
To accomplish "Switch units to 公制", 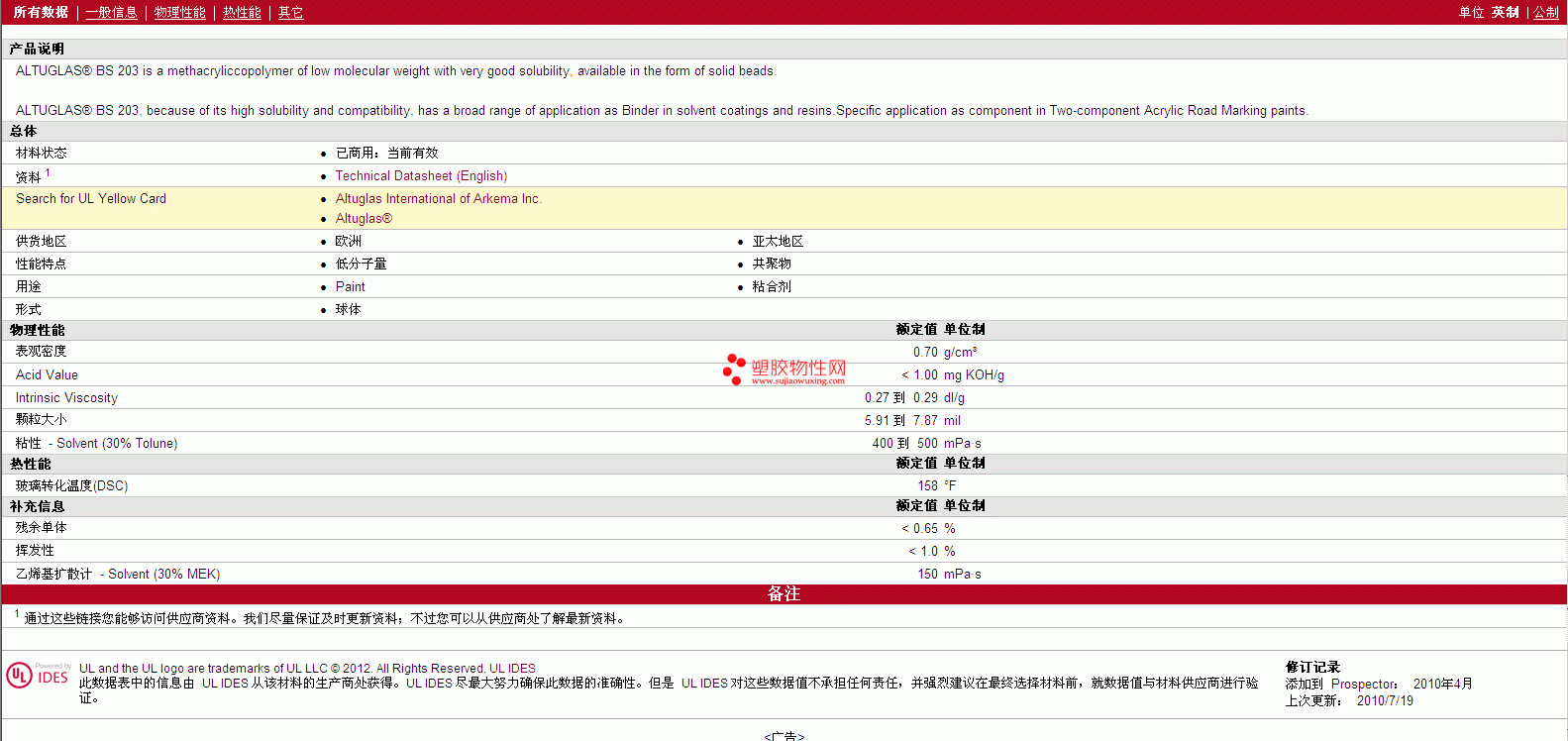I will pos(1546,12).
